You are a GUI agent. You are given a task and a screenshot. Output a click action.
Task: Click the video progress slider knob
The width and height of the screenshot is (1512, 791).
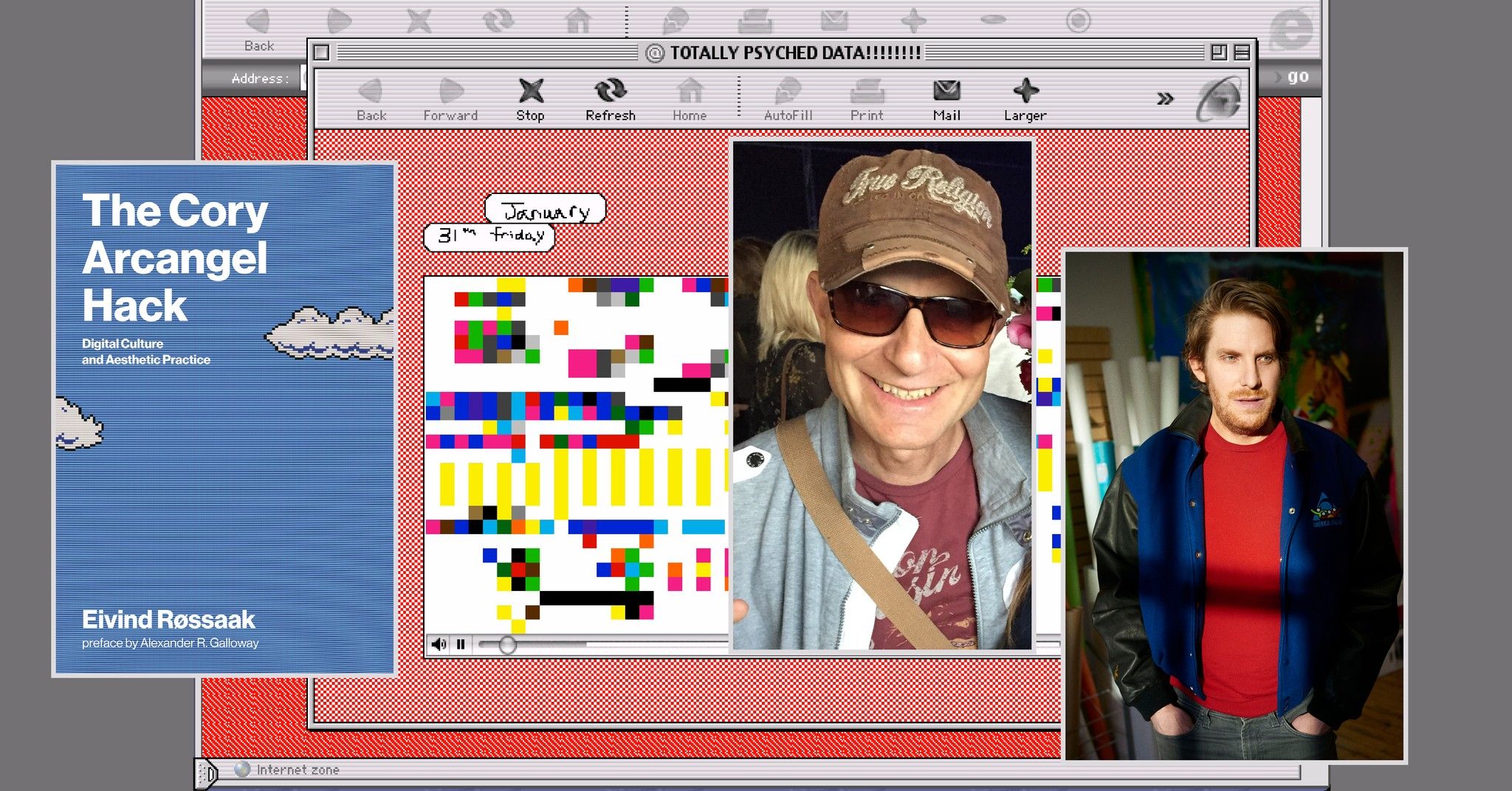506,644
